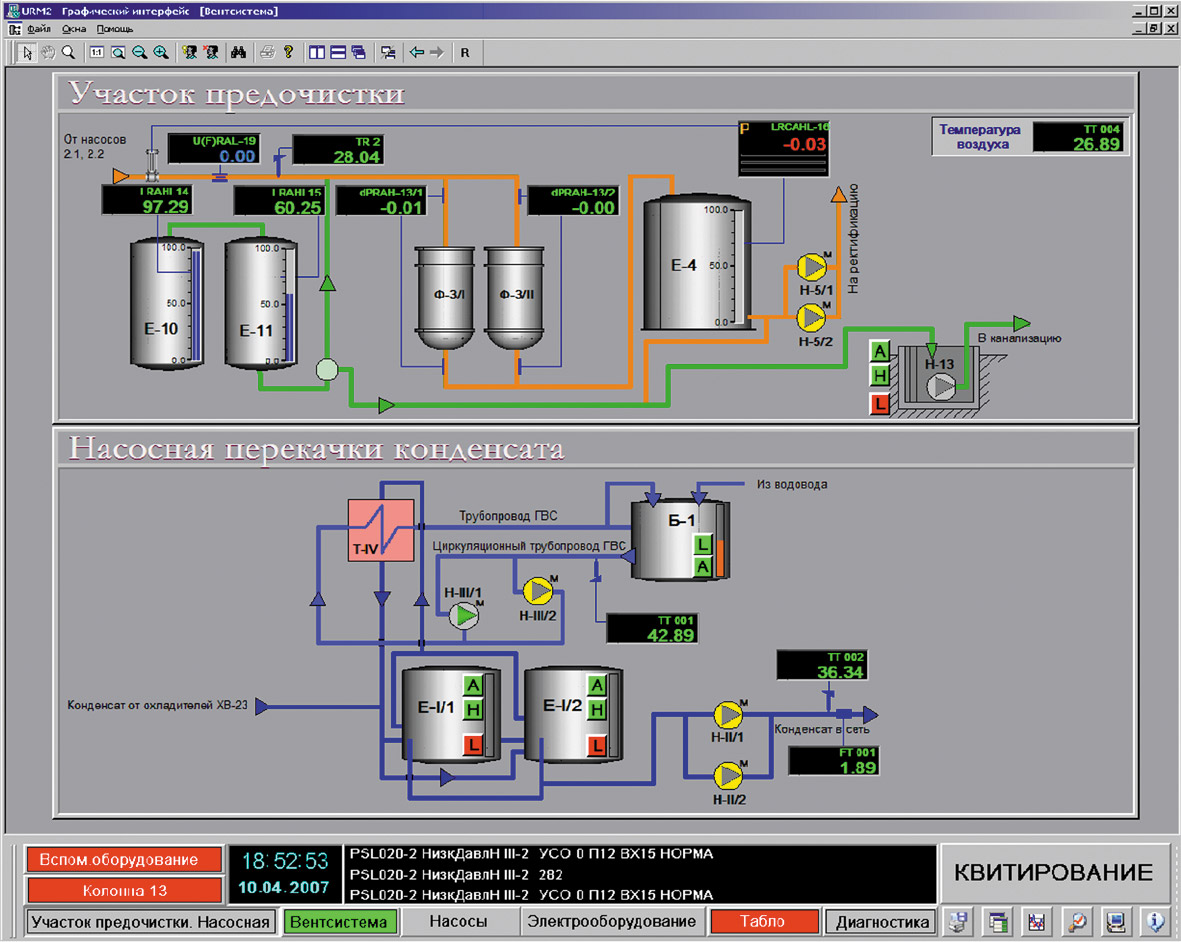
Task: Switch to Электрооборудование tab
Action: pyautogui.click(x=612, y=922)
